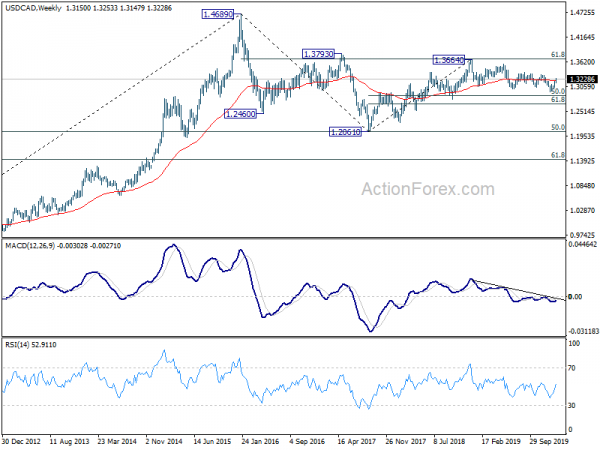Click the 1.24600 price label

pos(240,114)
